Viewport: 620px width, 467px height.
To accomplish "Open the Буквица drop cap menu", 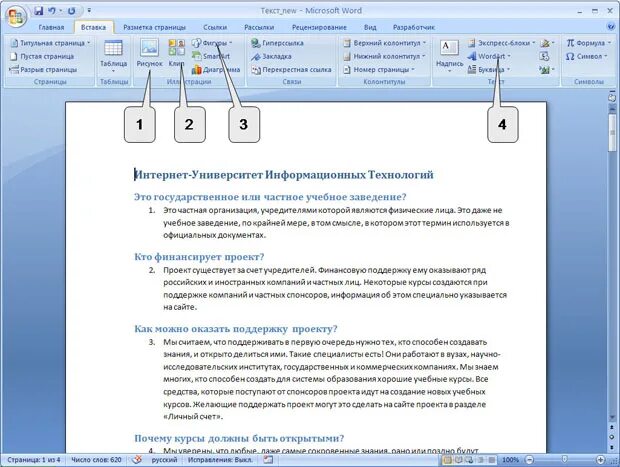I will (x=489, y=70).
